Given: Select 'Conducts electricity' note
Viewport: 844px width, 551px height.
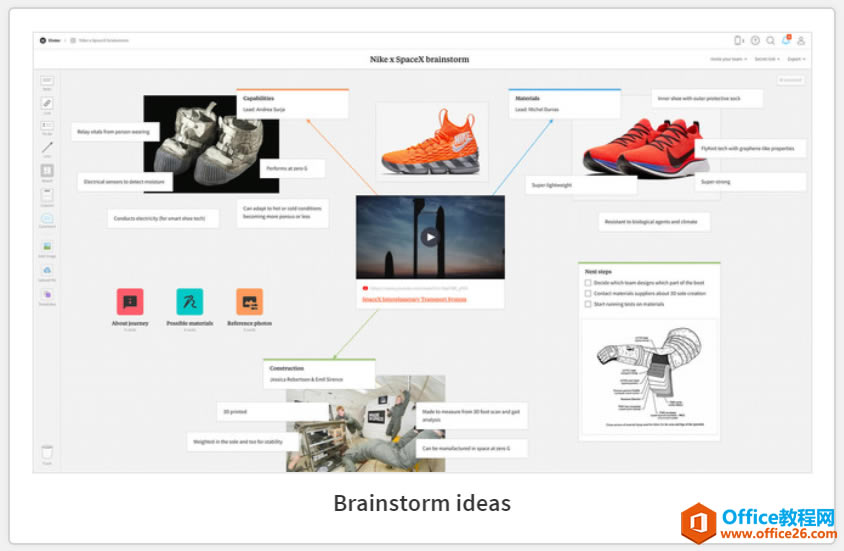Looking at the screenshot, I should coord(163,218).
